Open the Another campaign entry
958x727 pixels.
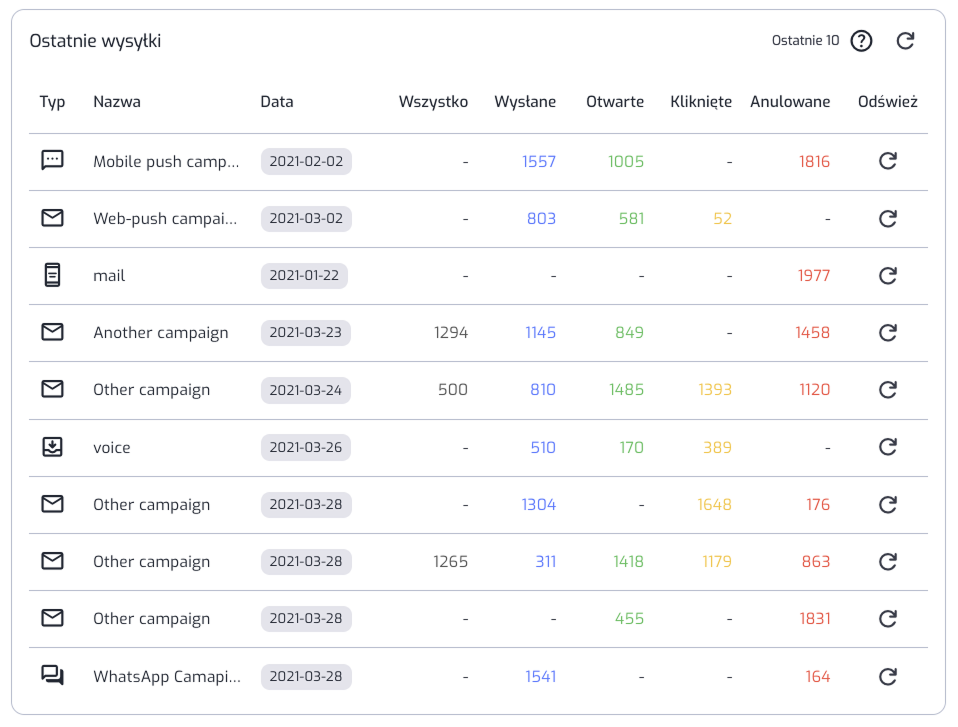coord(161,333)
